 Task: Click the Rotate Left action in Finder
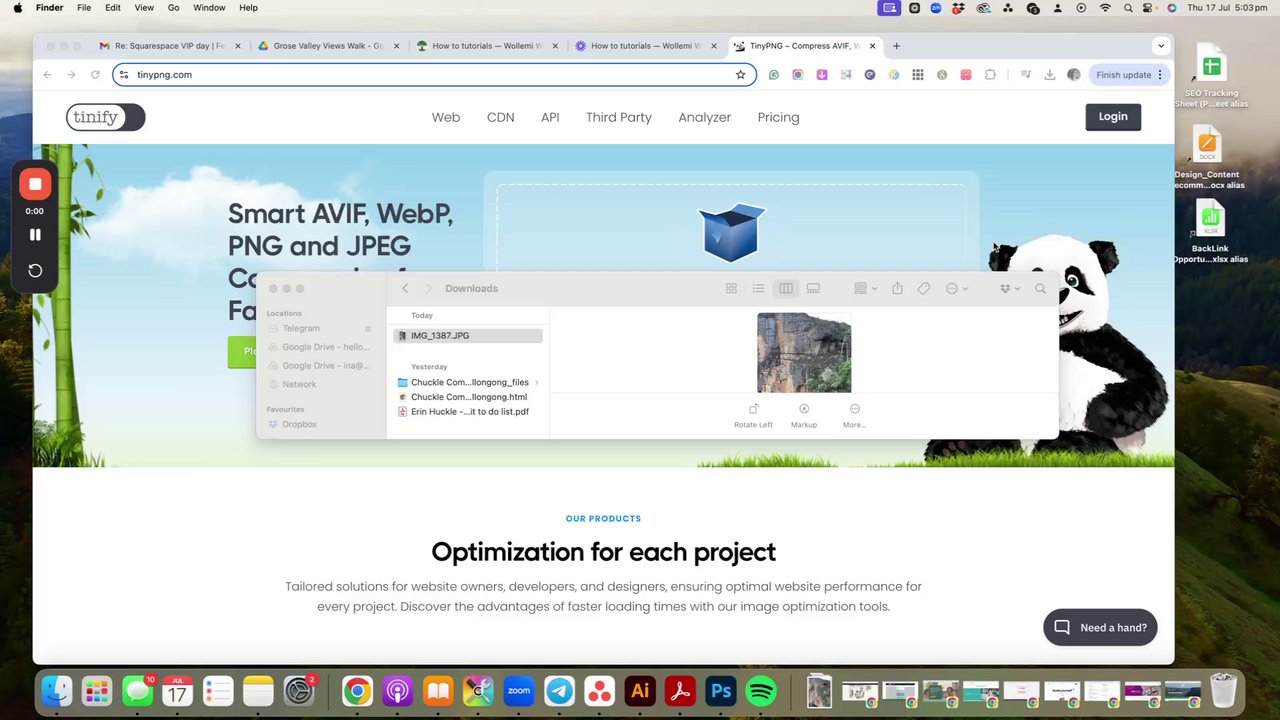[x=753, y=416]
